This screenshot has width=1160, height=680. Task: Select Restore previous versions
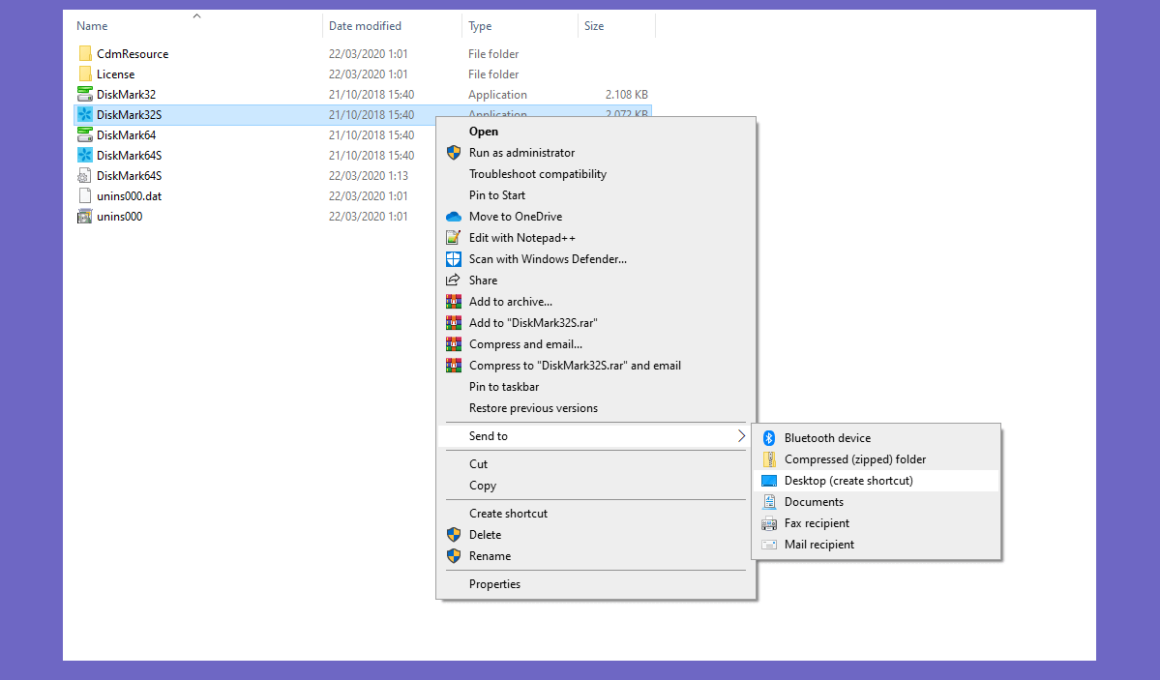(x=533, y=408)
